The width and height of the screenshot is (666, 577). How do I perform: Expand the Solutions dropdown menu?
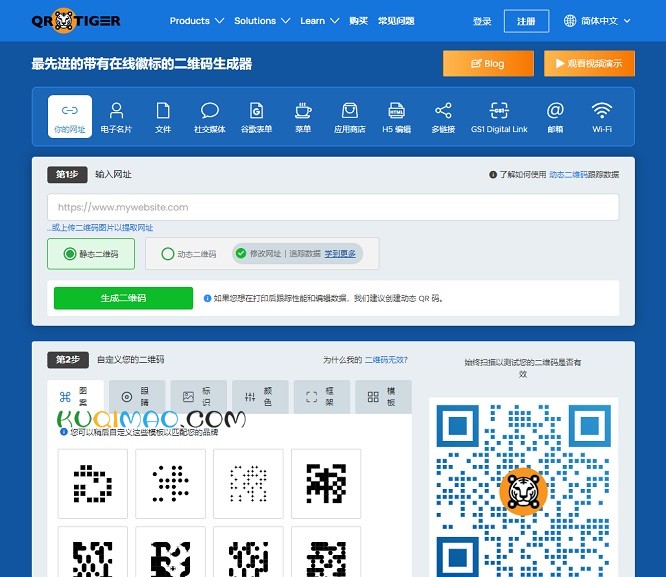262,21
